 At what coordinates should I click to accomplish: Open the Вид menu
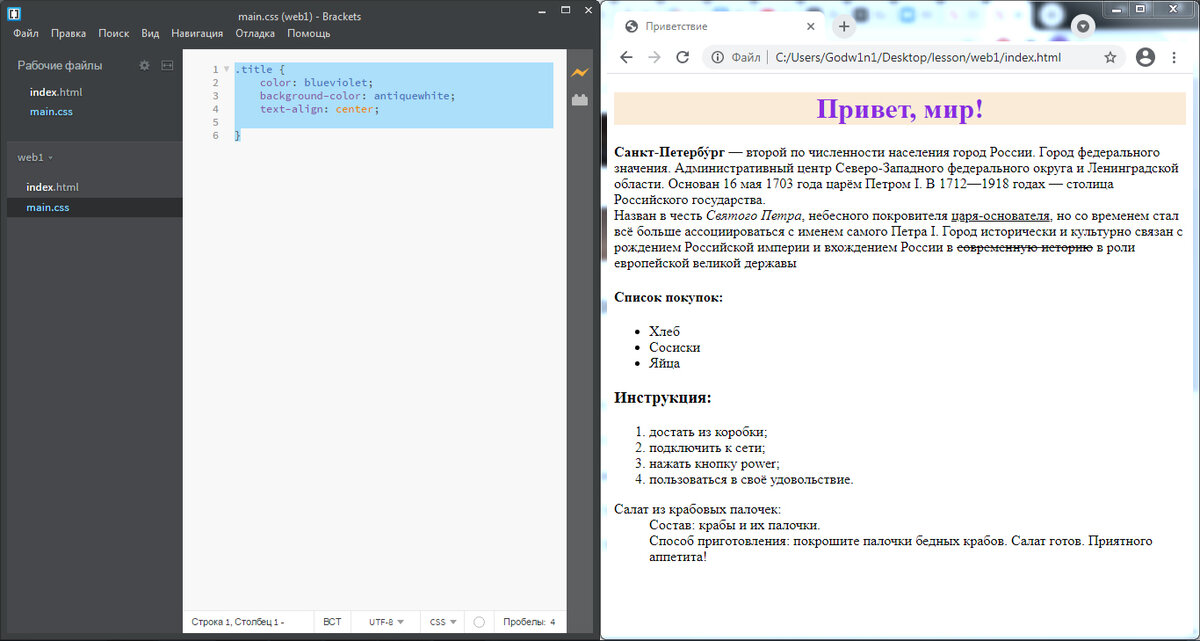150,33
